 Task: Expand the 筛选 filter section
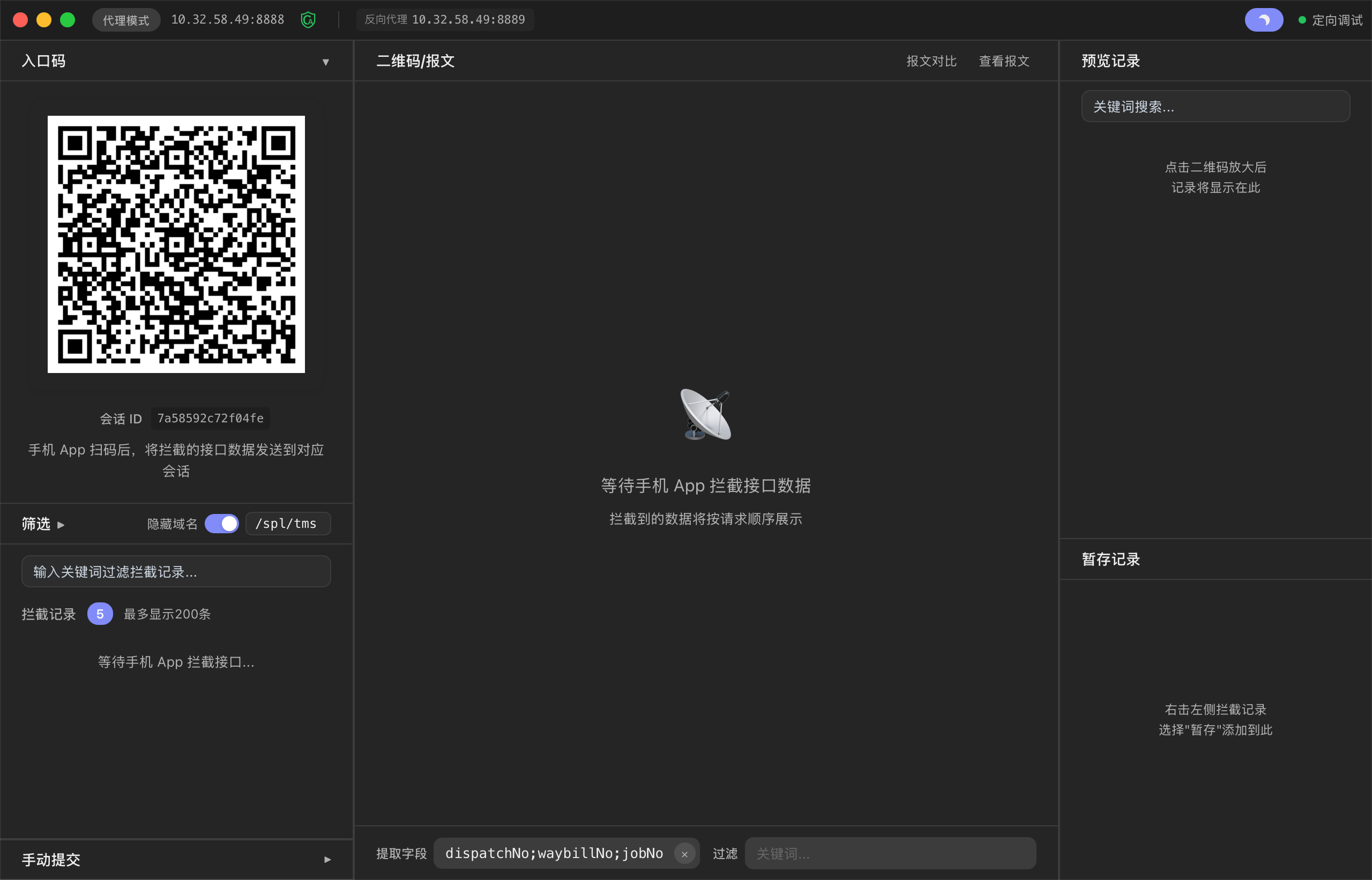43,524
